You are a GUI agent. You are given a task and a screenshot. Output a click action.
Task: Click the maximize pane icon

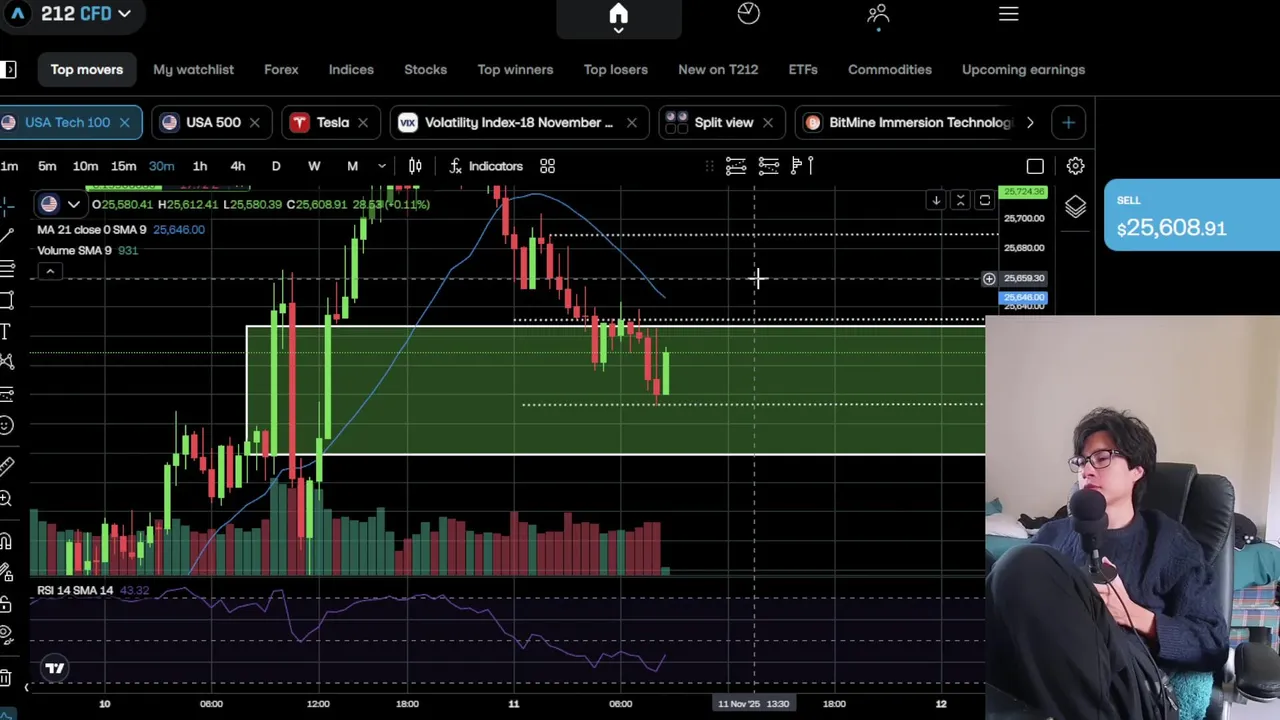[984, 201]
